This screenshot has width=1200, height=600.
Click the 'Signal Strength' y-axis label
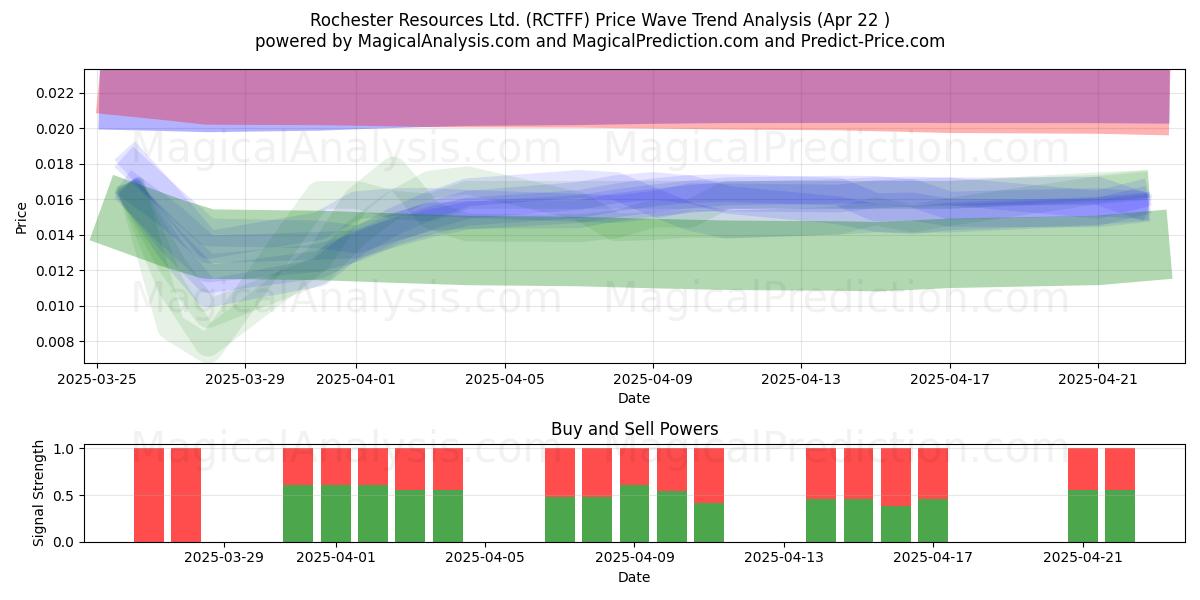point(38,494)
